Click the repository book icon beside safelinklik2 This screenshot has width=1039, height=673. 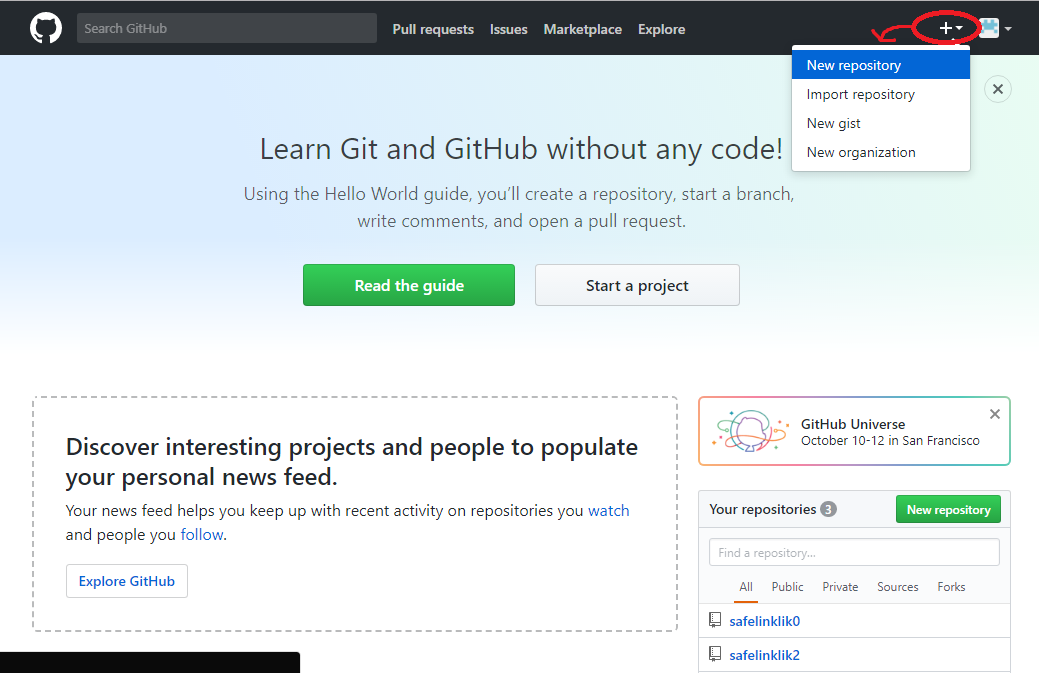[x=715, y=653]
